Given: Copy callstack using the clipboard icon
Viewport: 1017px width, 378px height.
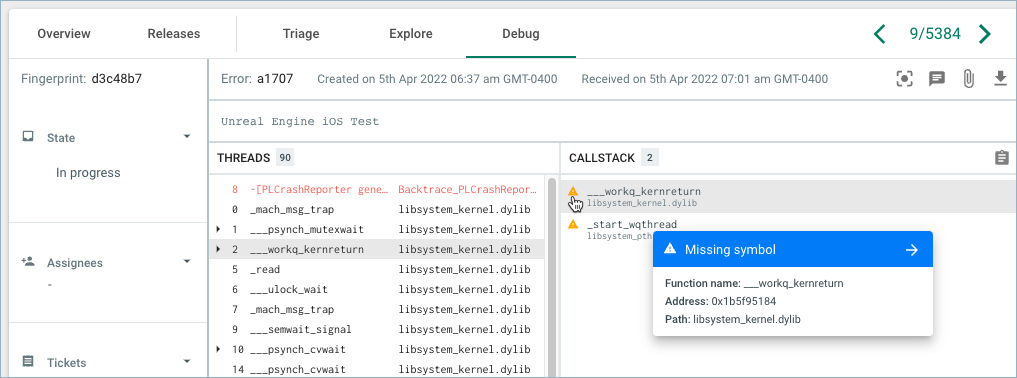Looking at the screenshot, I should click(1001, 158).
